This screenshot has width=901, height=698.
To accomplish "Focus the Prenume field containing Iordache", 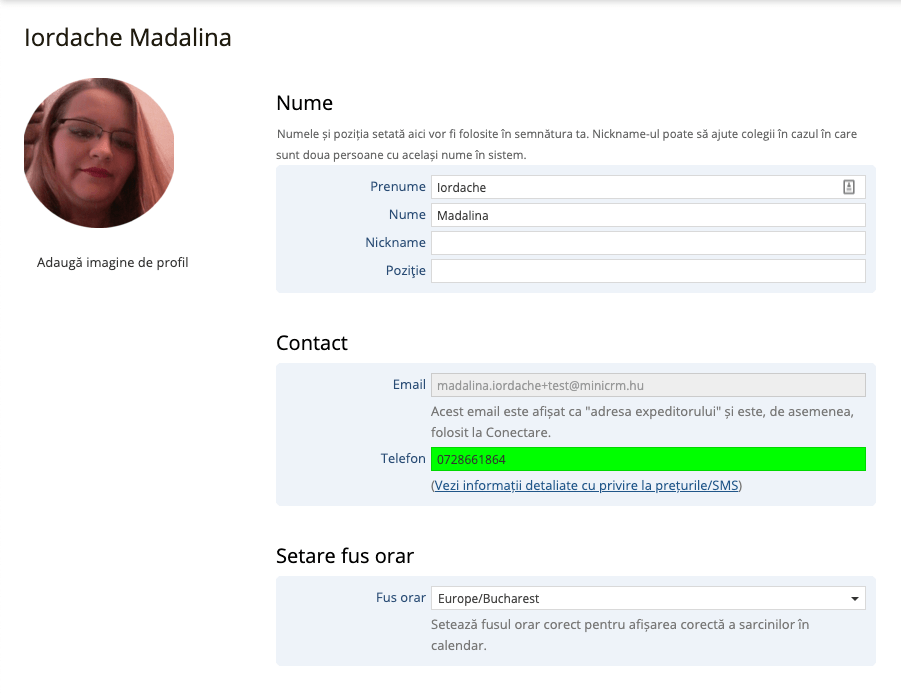I will pos(648,187).
